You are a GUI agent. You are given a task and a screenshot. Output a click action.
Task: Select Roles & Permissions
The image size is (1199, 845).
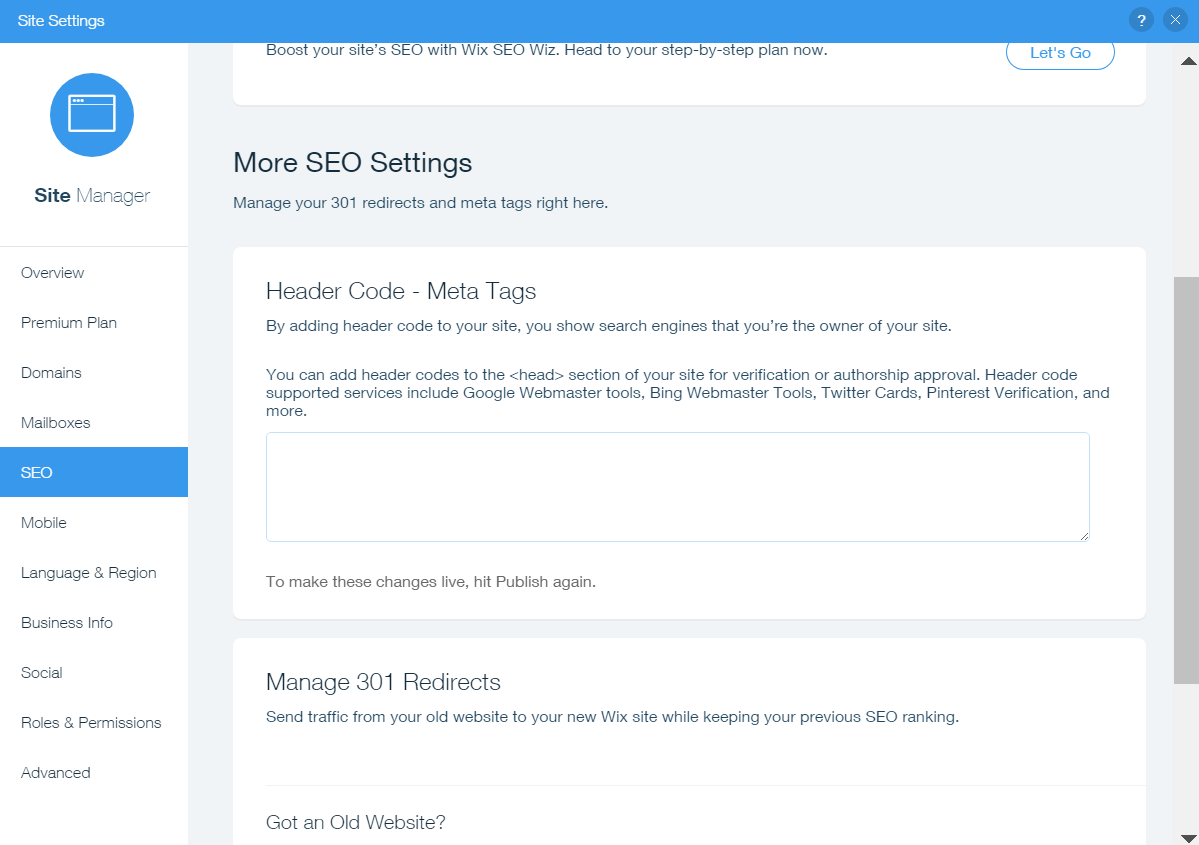tap(94, 723)
